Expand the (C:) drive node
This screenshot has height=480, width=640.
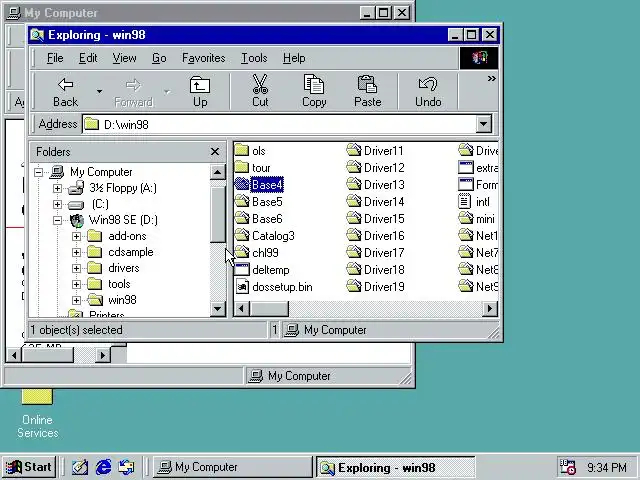tap(58, 204)
